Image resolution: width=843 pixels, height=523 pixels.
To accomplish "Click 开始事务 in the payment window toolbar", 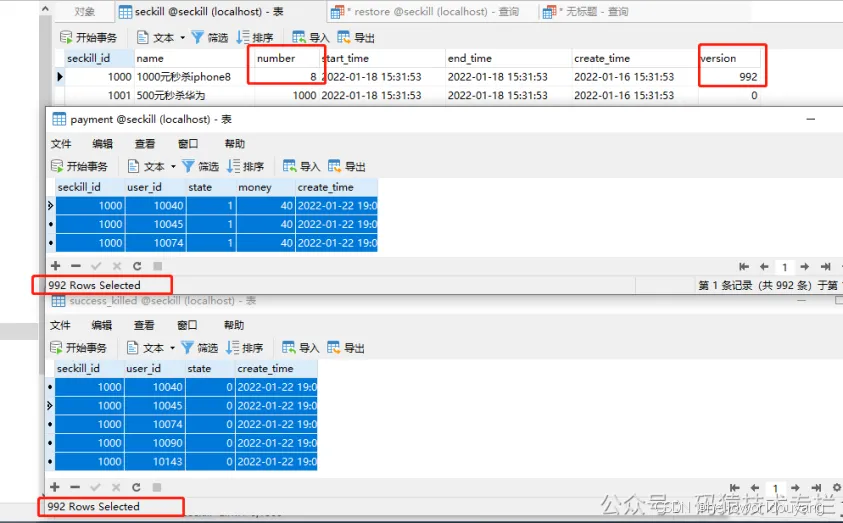I will tap(80, 166).
